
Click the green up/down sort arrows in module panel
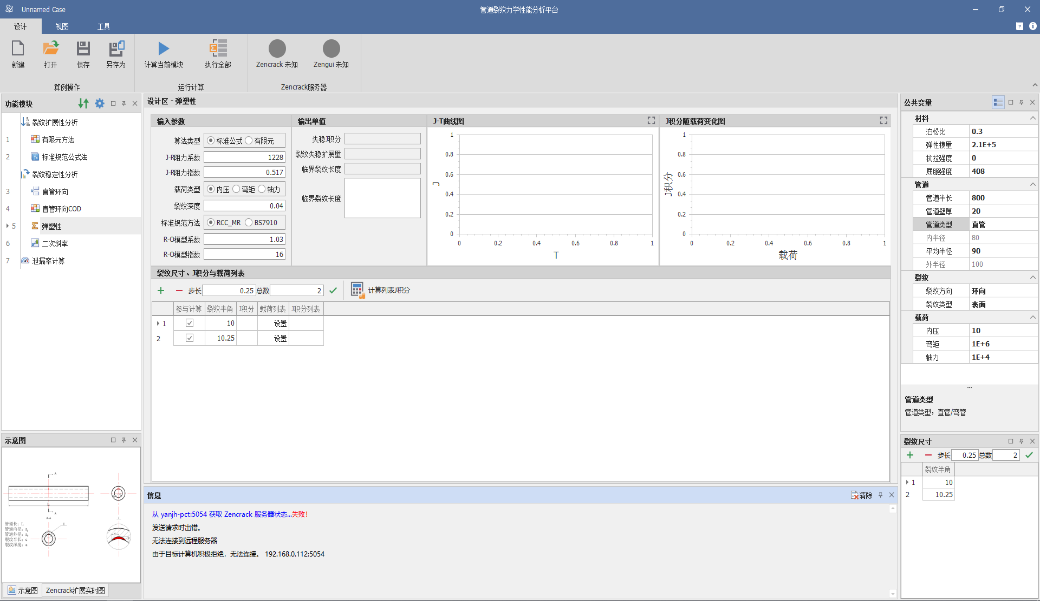click(x=83, y=103)
